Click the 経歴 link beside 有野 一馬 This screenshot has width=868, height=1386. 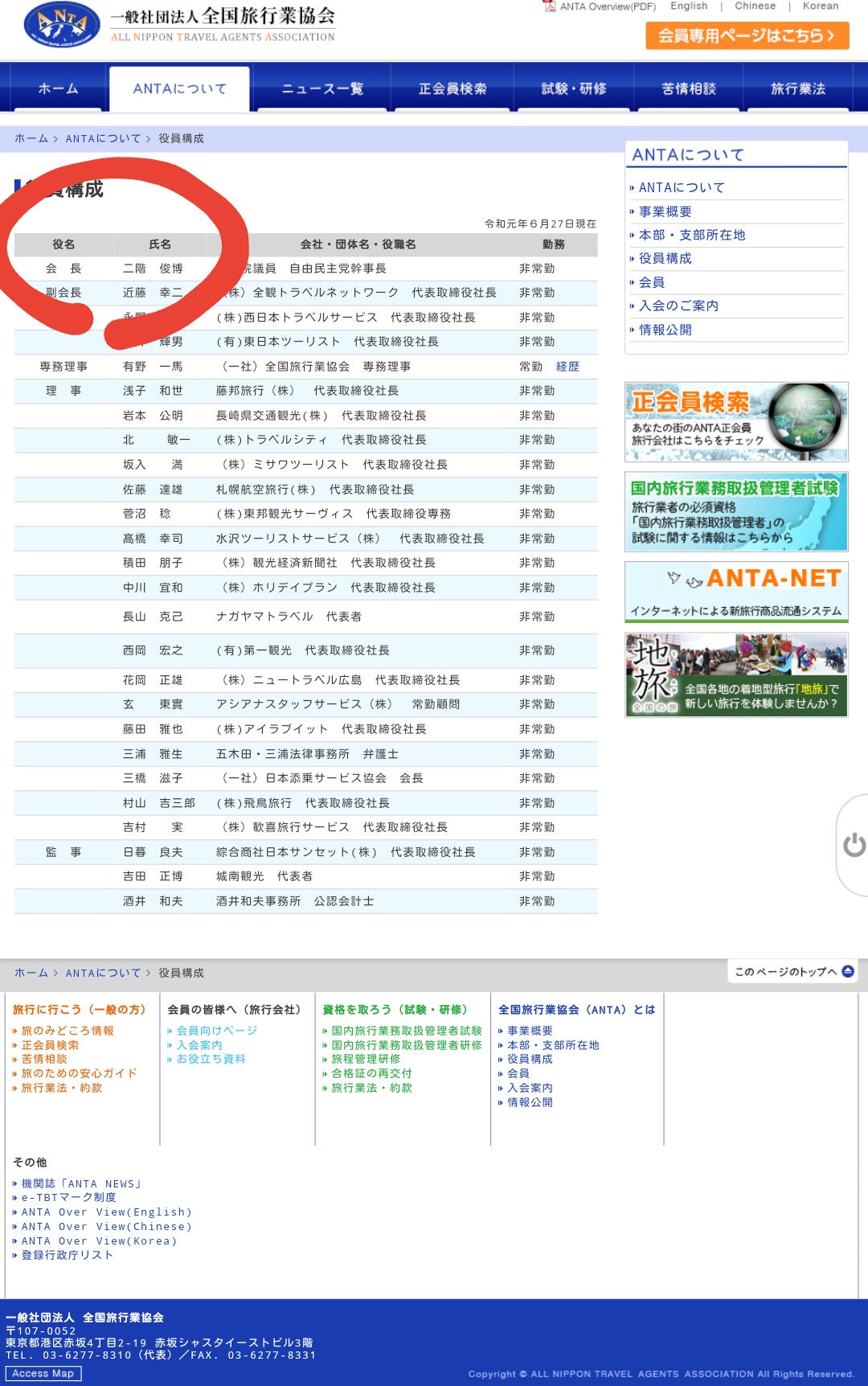pos(567,367)
